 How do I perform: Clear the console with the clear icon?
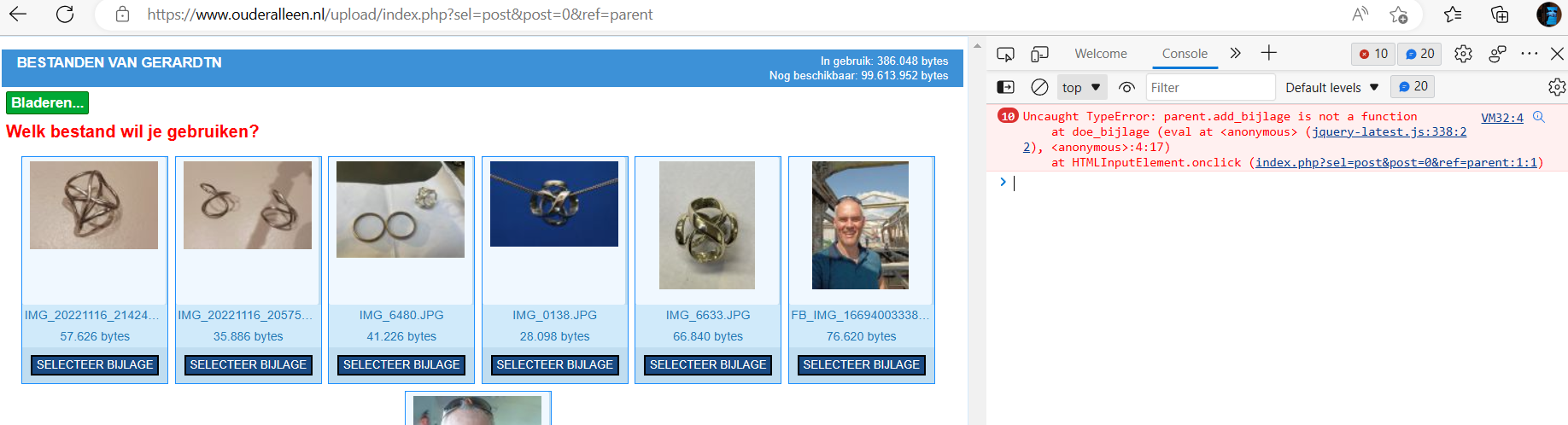[x=1039, y=87]
